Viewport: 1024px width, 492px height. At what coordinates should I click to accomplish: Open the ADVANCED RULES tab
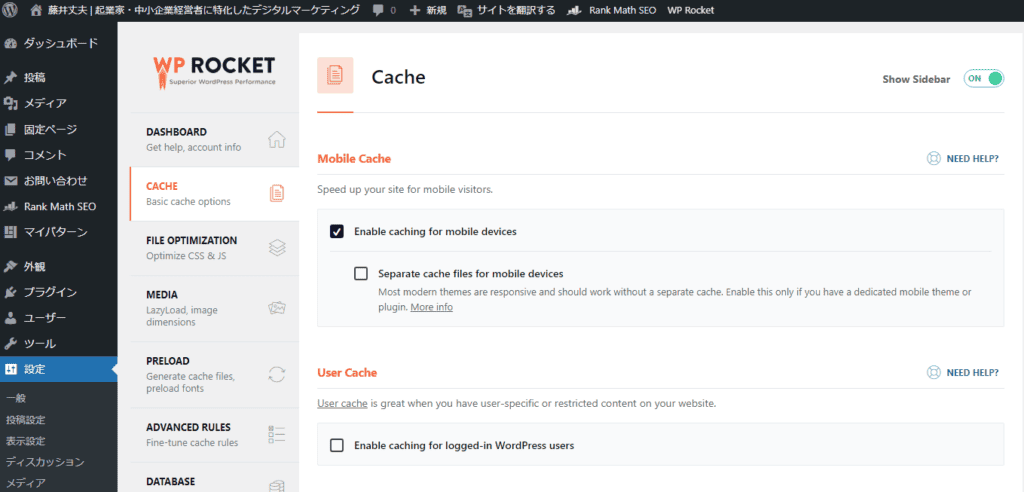pos(214,435)
